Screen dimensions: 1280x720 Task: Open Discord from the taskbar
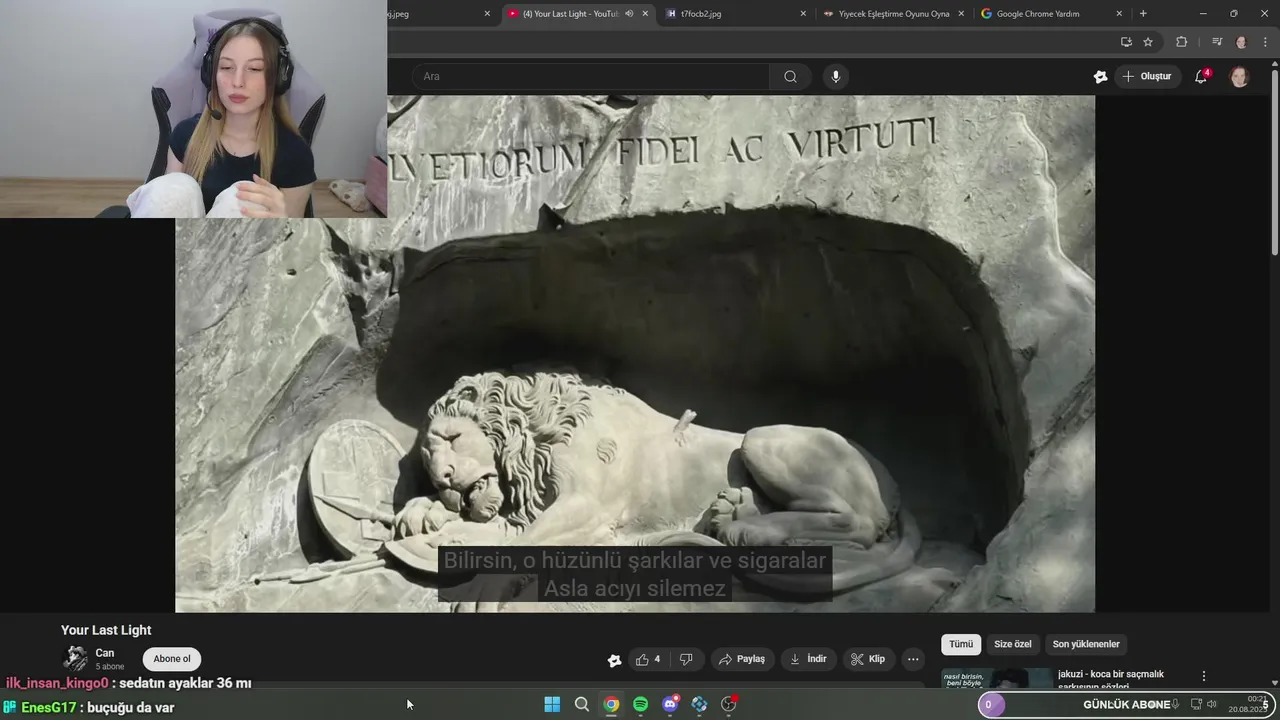[670, 705]
